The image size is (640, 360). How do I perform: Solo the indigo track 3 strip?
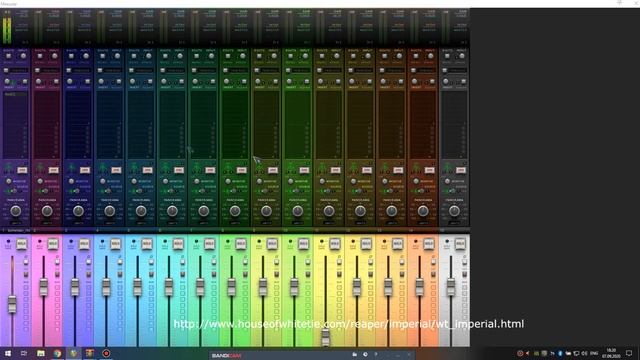pyautogui.click(x=84, y=244)
